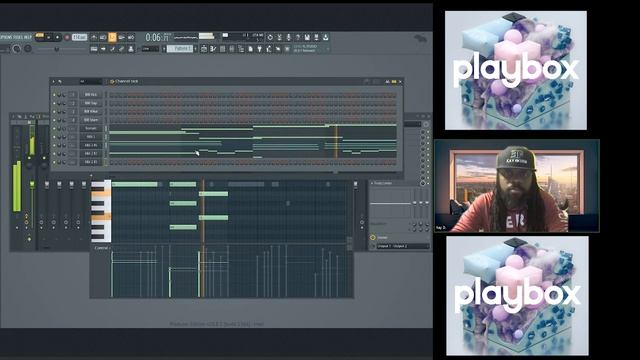The width and height of the screenshot is (640, 360).
Task: Click the page document icon in second toolbar row
Action: [x=250, y=49]
